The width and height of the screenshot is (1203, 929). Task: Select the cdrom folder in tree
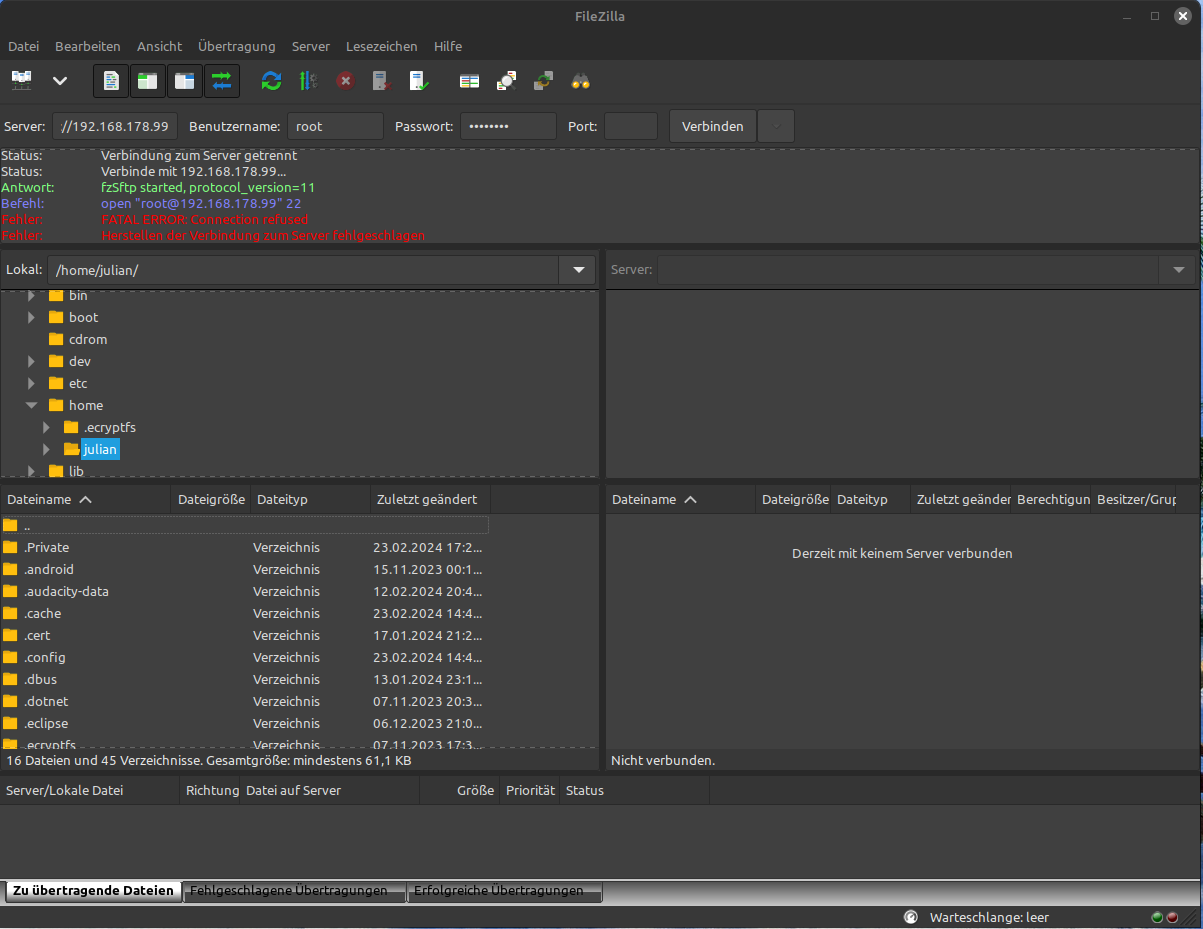click(88, 339)
